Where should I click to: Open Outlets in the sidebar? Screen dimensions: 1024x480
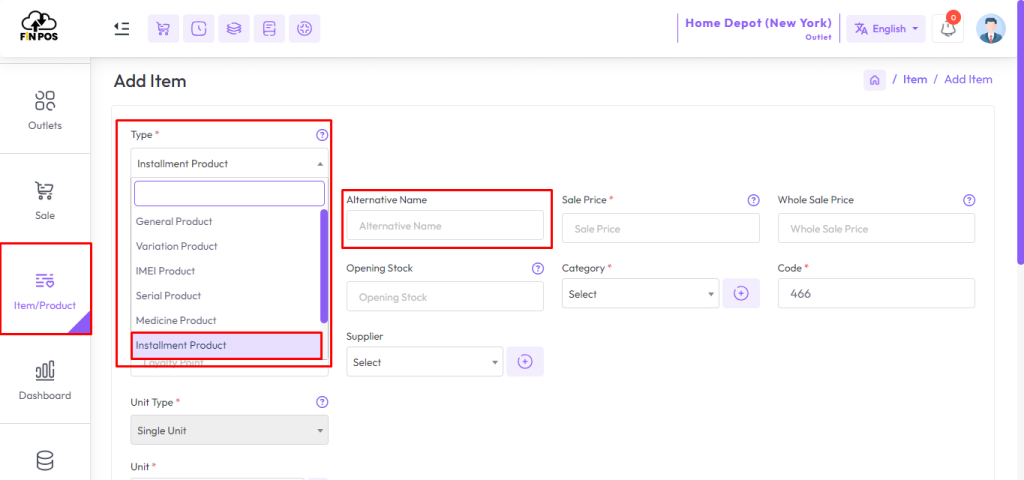(x=45, y=110)
